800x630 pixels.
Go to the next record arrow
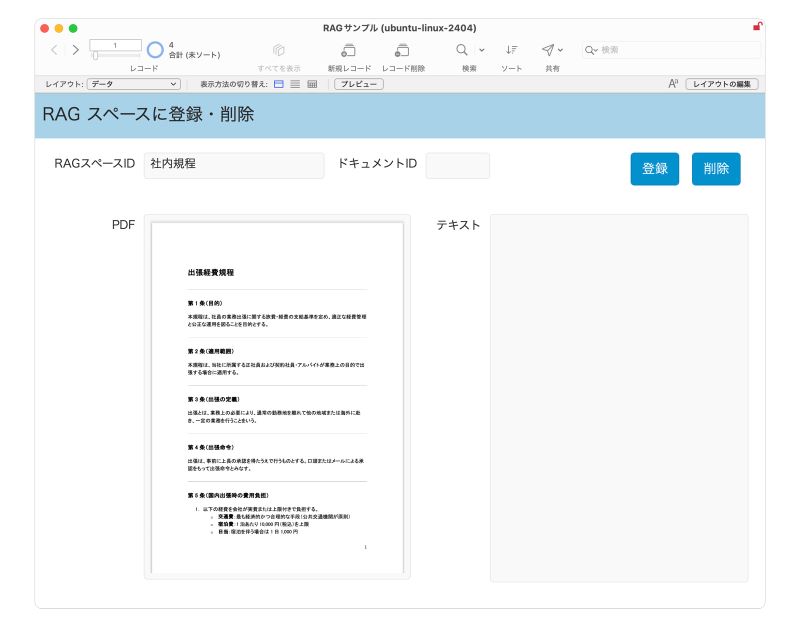(x=72, y=49)
